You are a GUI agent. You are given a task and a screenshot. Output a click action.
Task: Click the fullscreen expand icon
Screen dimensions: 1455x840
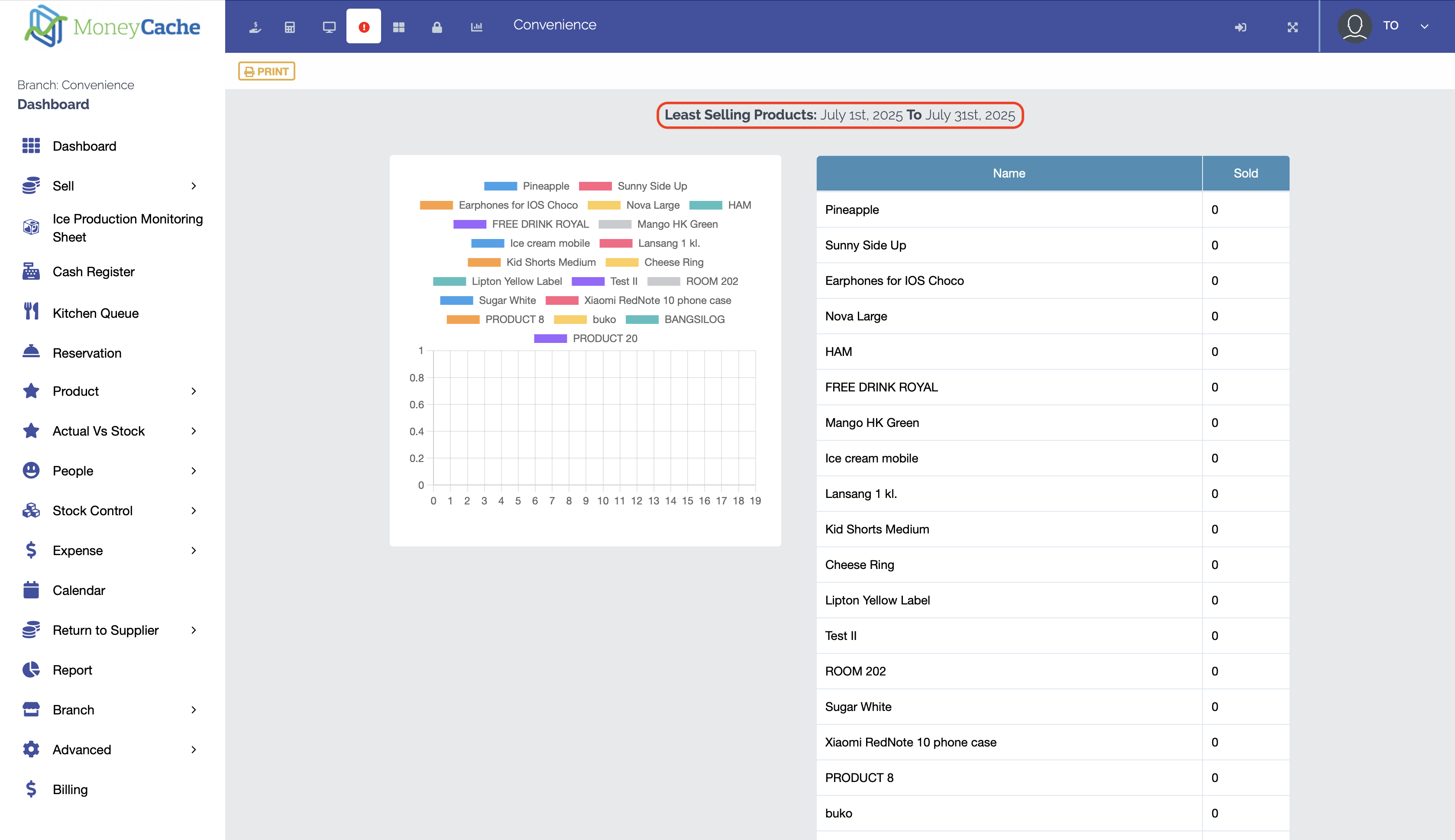1292,26
